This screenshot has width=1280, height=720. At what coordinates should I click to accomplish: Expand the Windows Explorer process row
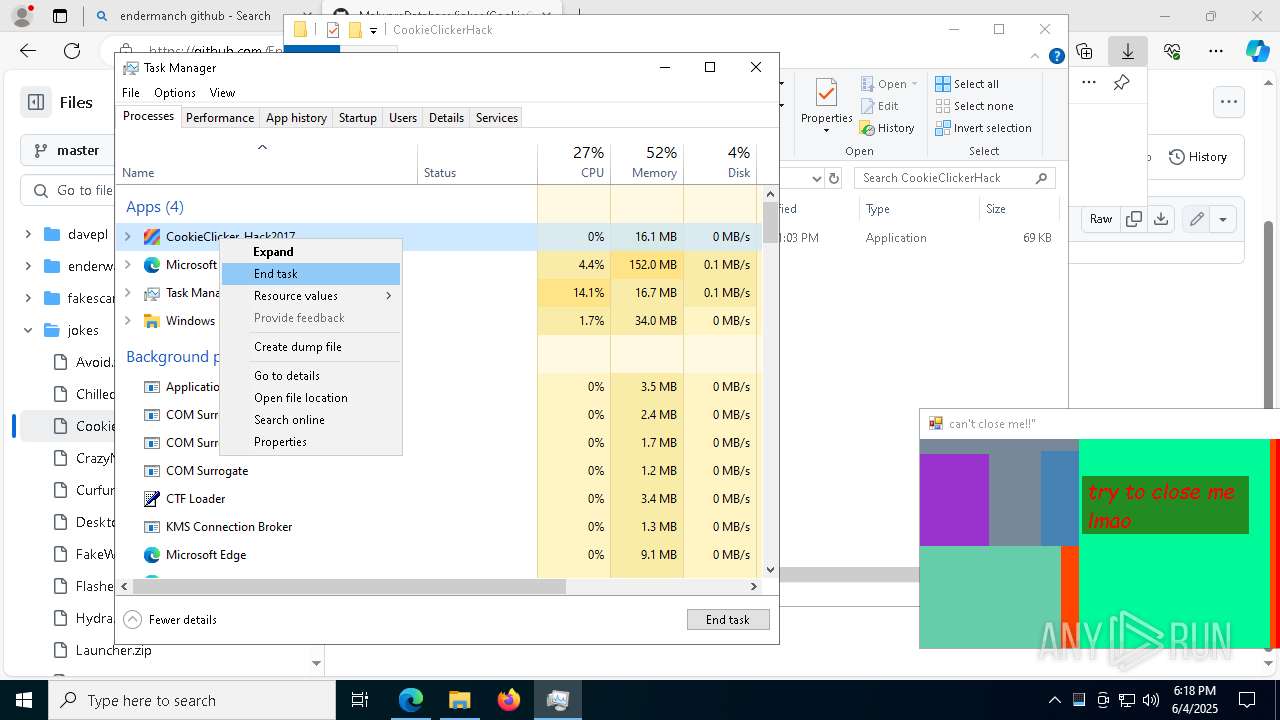[x=127, y=321]
